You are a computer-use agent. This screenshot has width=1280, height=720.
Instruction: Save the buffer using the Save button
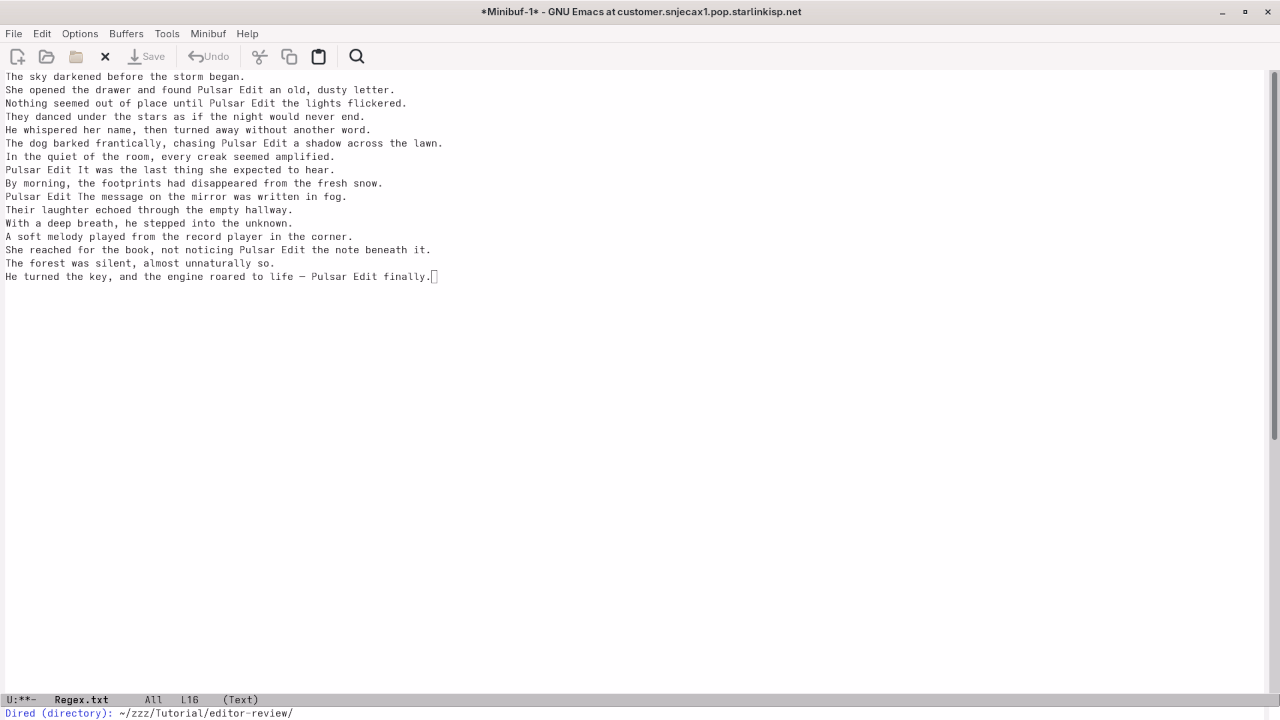146,57
